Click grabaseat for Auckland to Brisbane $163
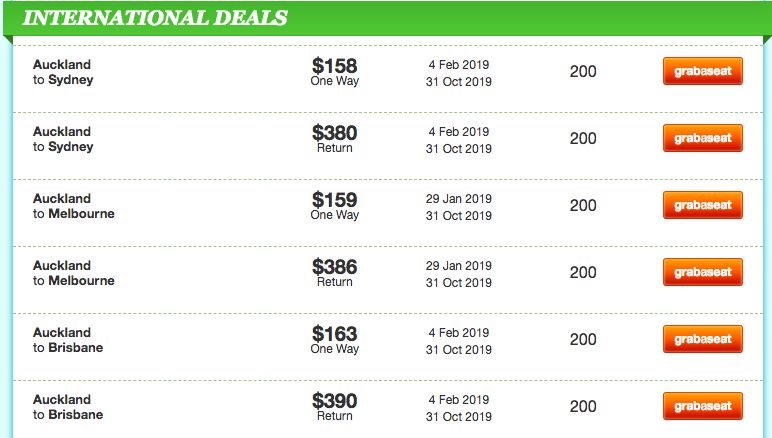This screenshot has height=438, width=772. pos(703,339)
